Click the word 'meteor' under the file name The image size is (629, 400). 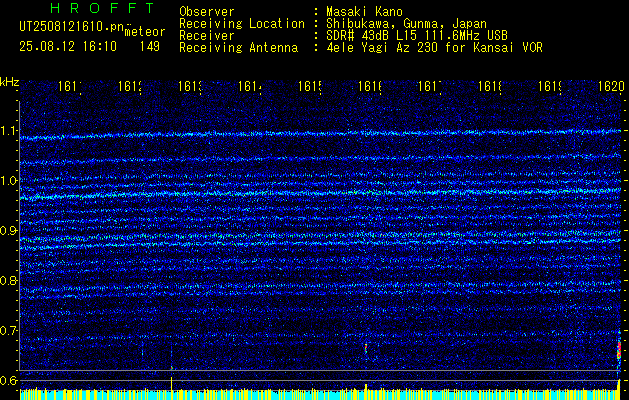point(145,32)
